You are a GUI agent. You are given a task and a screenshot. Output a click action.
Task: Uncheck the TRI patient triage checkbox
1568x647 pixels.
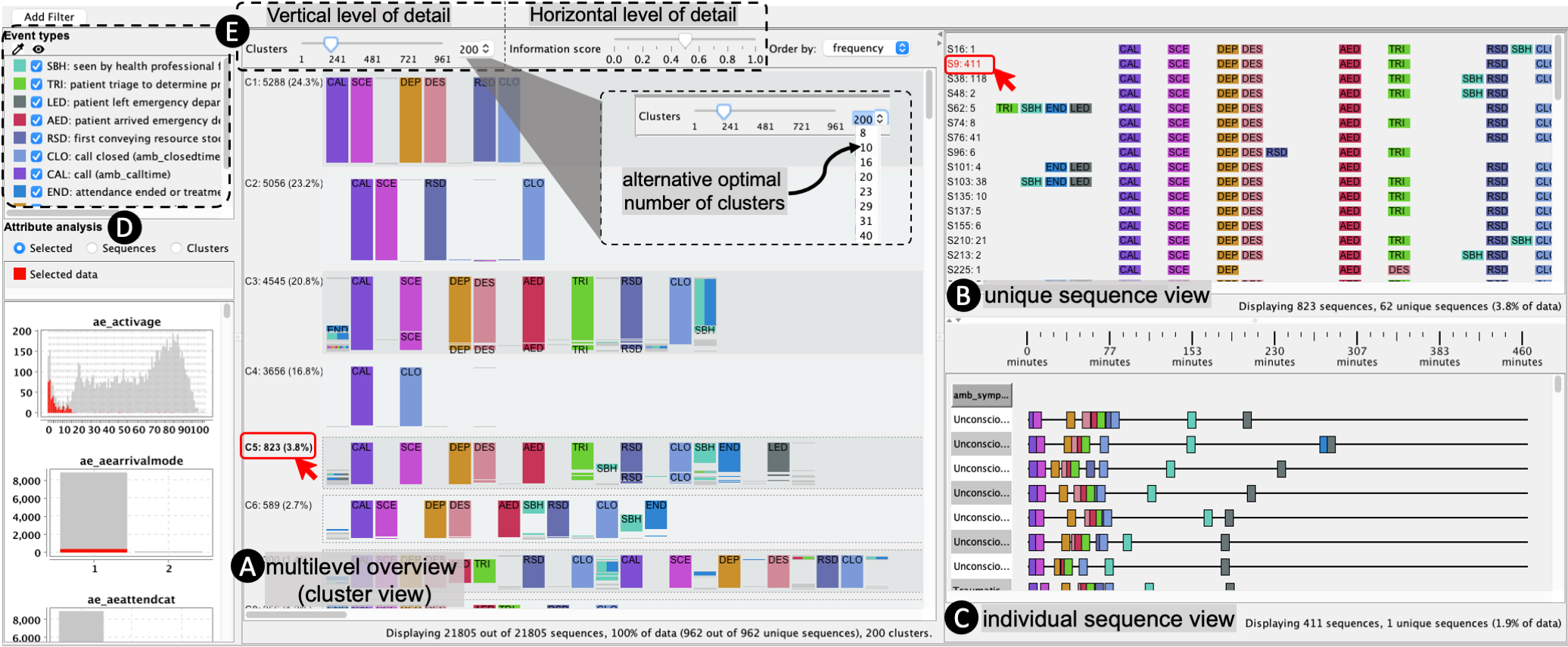point(36,84)
